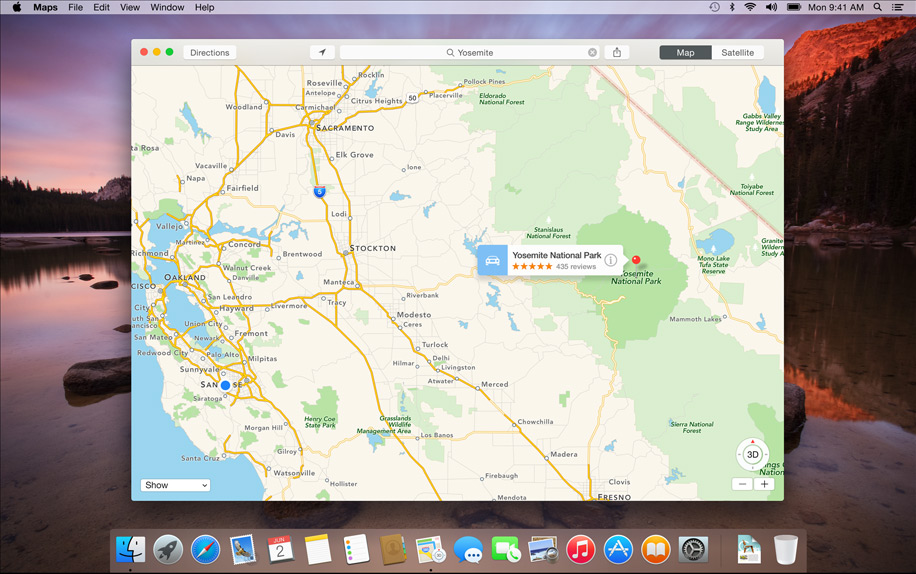Click the current location arrow button

click(322, 53)
